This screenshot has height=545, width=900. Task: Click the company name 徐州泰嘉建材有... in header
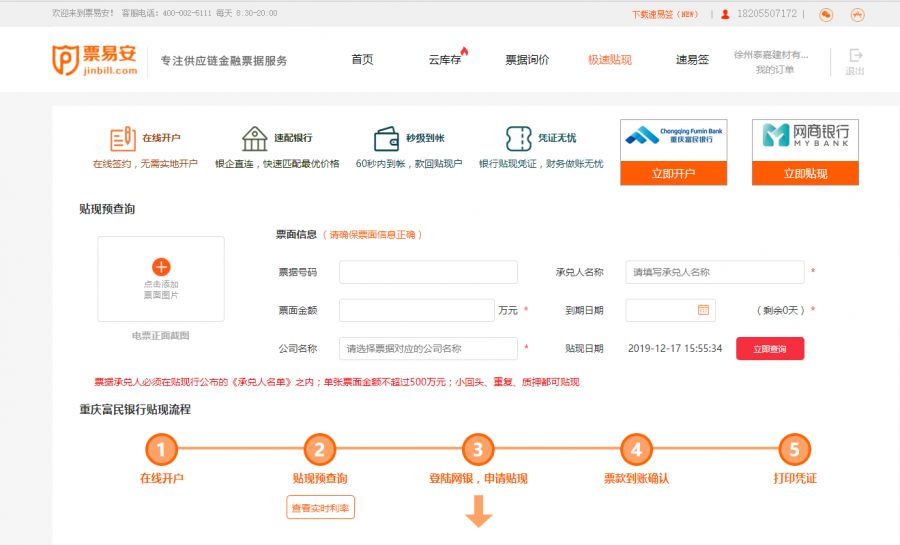coord(771,55)
